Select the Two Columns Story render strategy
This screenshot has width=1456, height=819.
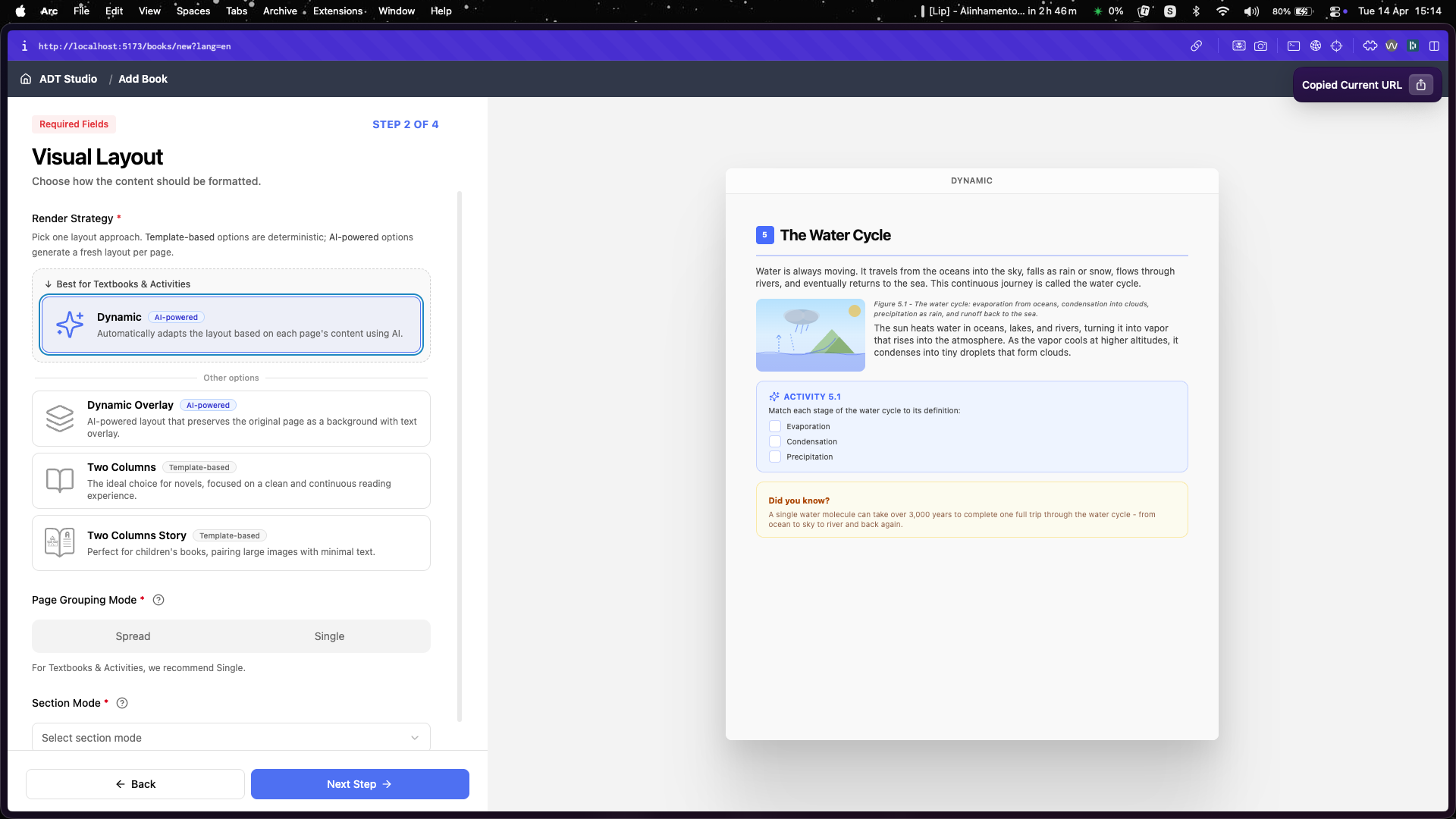(231, 543)
